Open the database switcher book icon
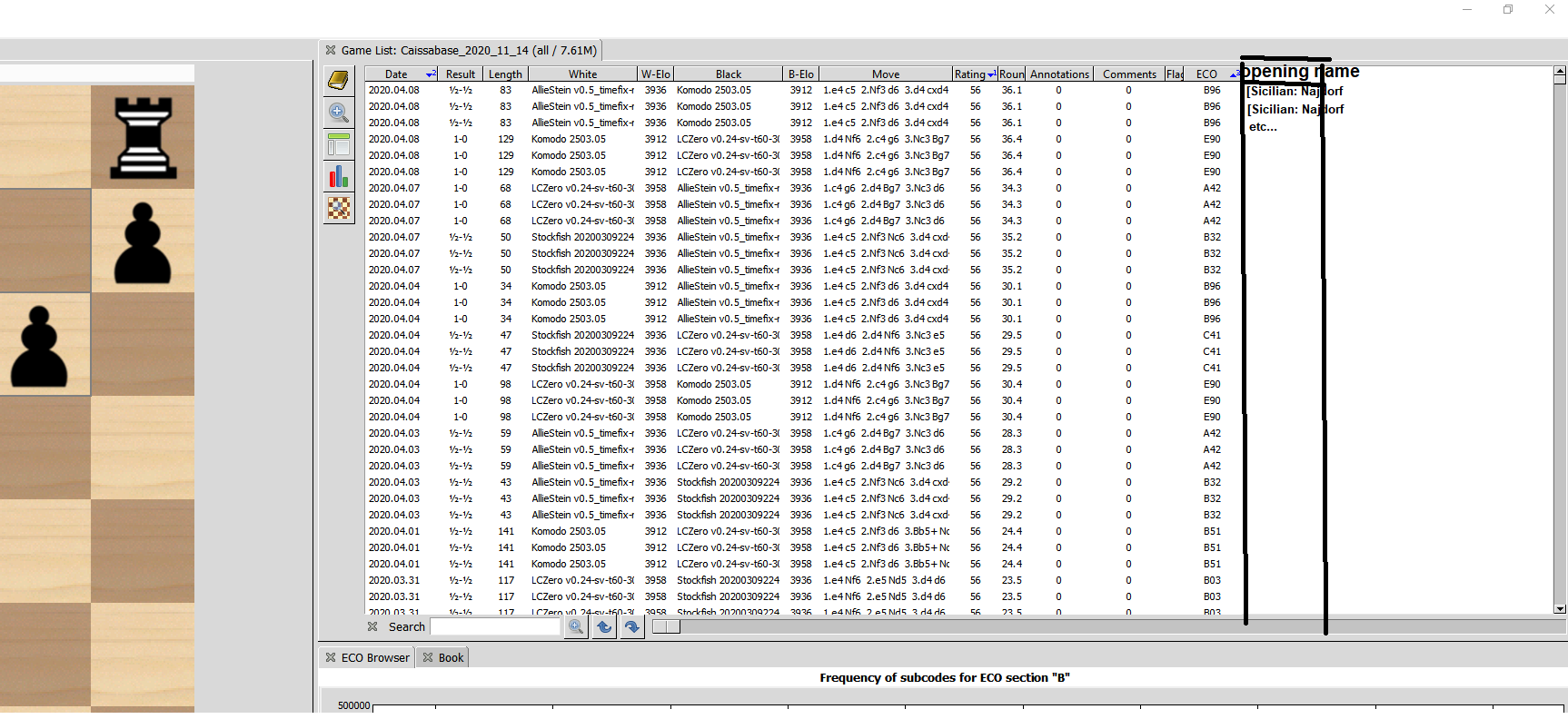 [x=339, y=81]
